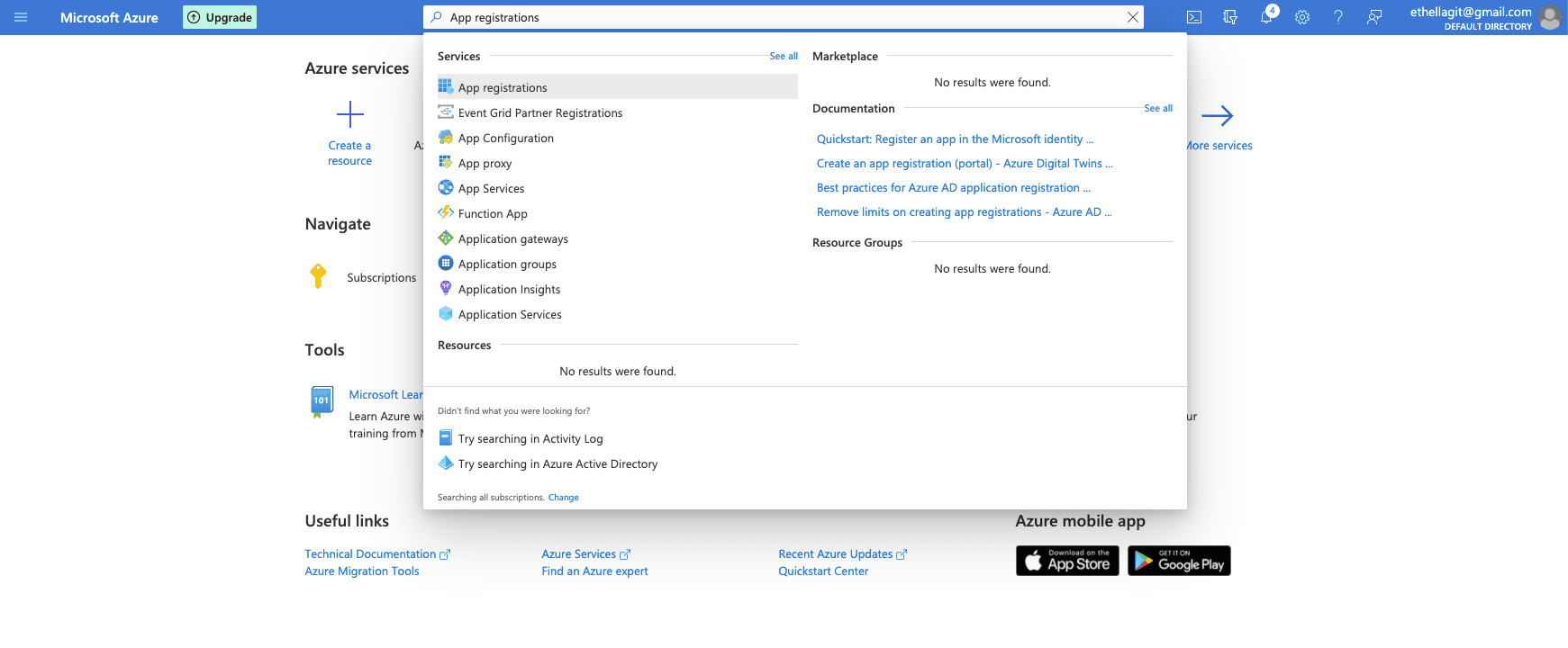The image size is (1568, 648).
Task: Select App Configuration result
Action: pyautogui.click(x=618, y=138)
